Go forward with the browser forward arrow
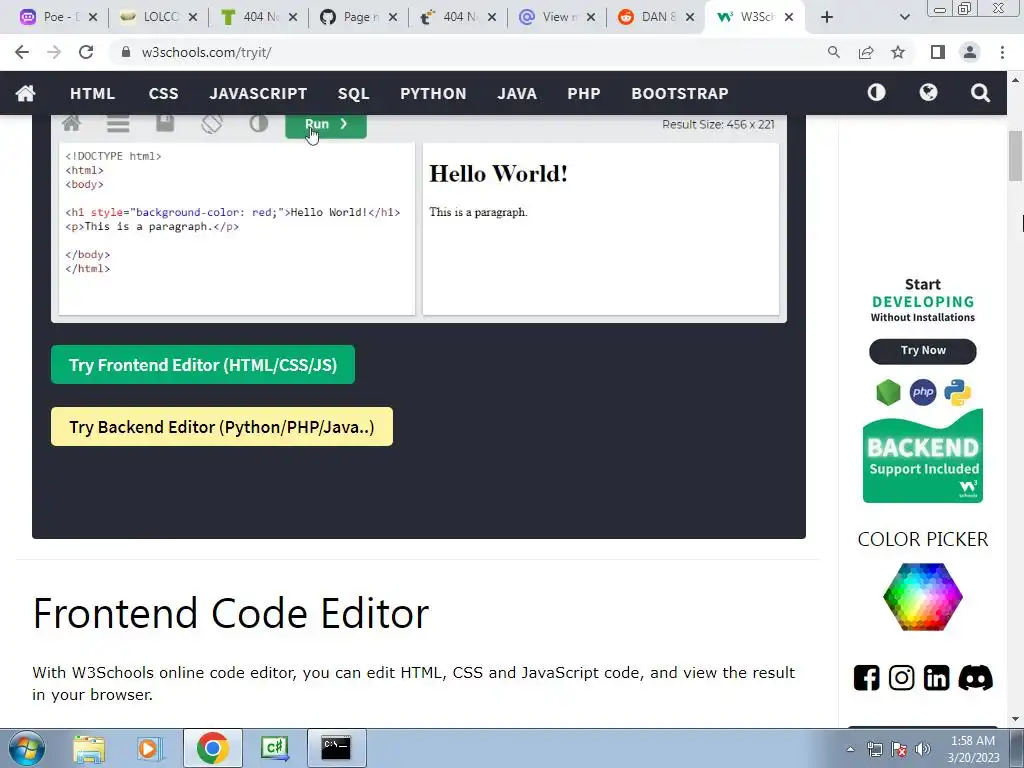 coord(54,52)
